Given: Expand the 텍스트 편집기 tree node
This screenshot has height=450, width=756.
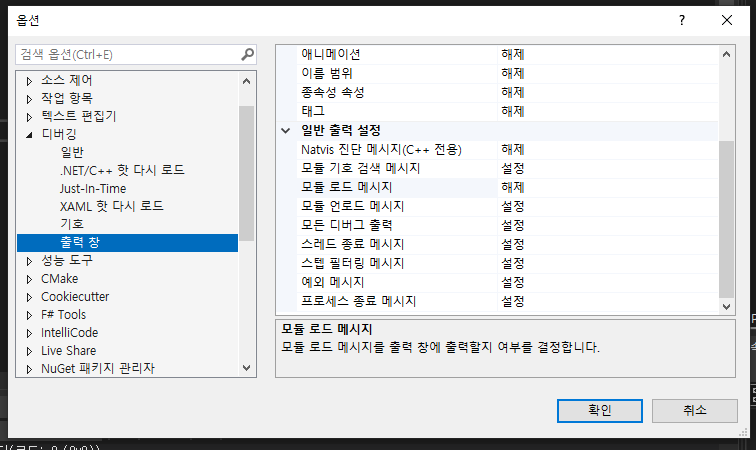Looking at the screenshot, I should [x=29, y=117].
